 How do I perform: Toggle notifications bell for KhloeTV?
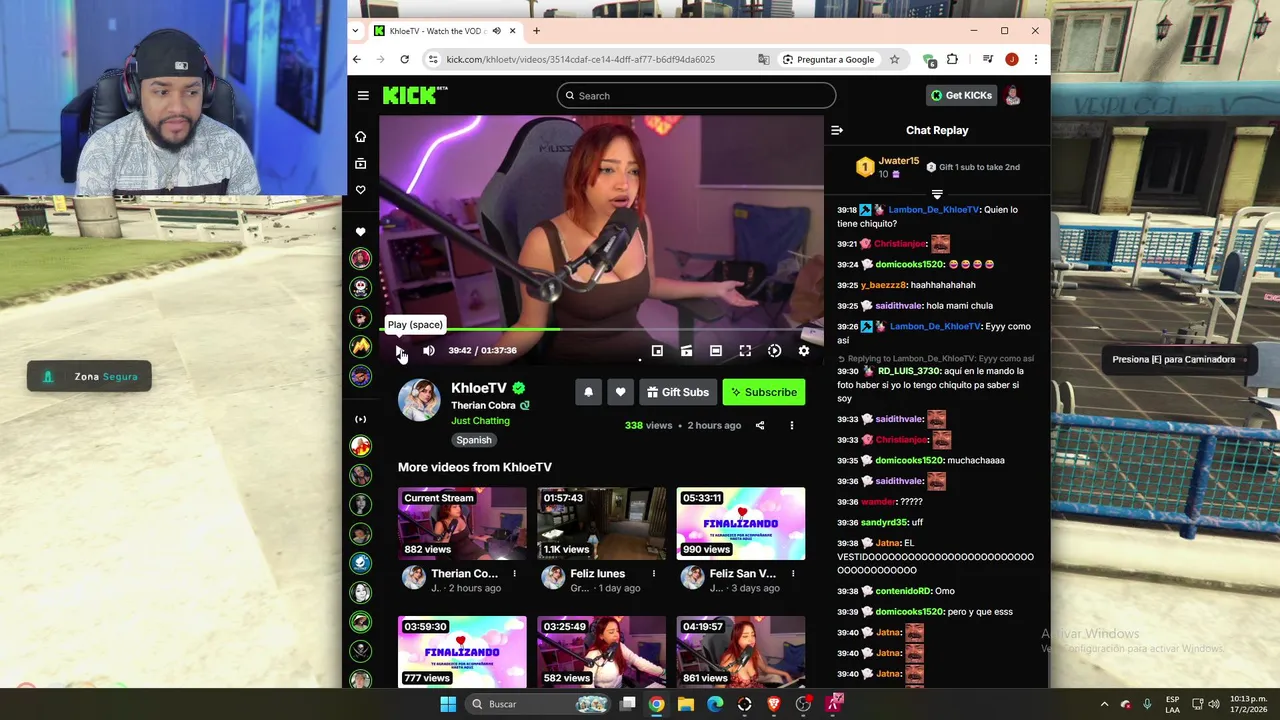588,392
